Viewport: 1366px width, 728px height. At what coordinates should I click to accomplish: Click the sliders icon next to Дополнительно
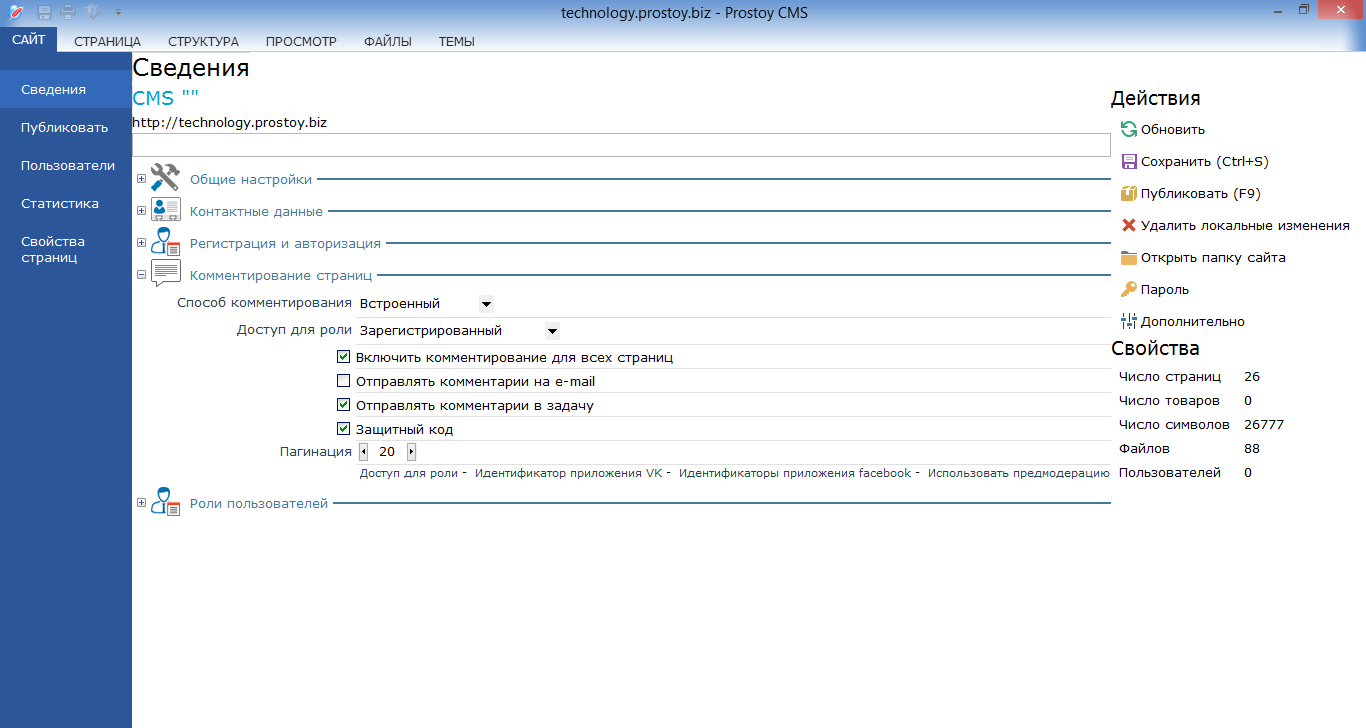click(1129, 321)
